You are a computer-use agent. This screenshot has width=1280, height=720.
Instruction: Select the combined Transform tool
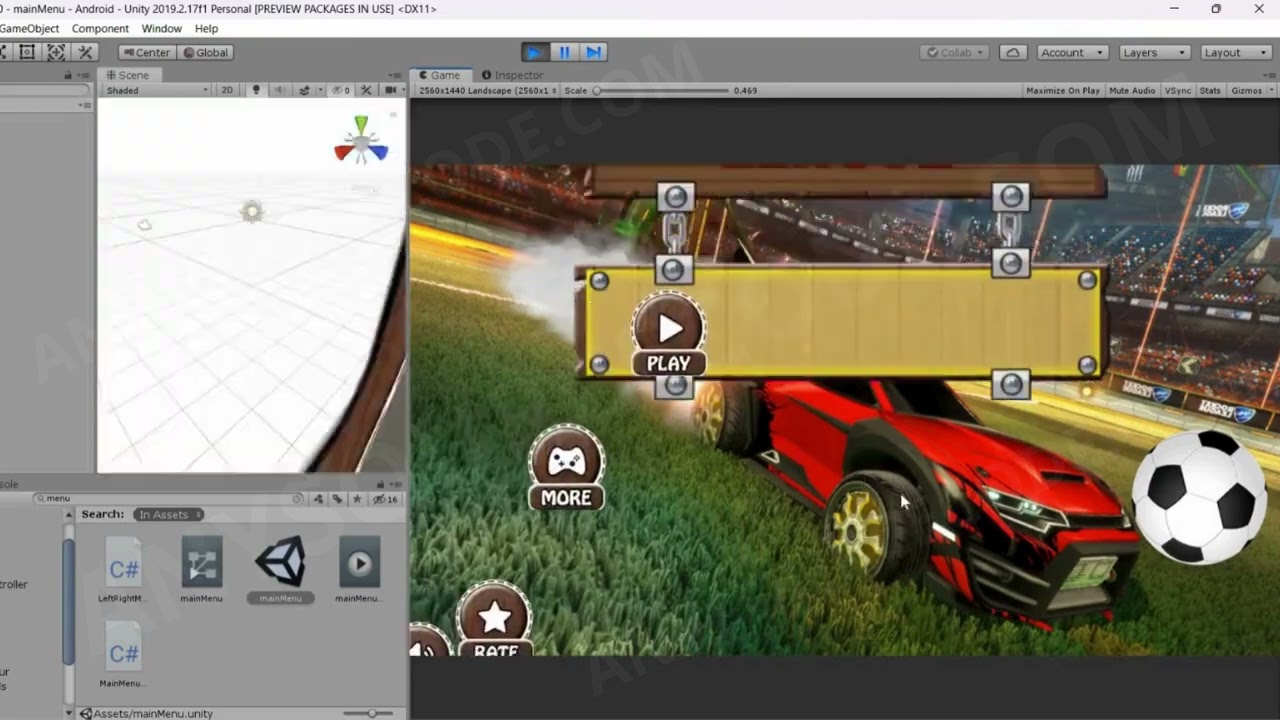coord(56,52)
